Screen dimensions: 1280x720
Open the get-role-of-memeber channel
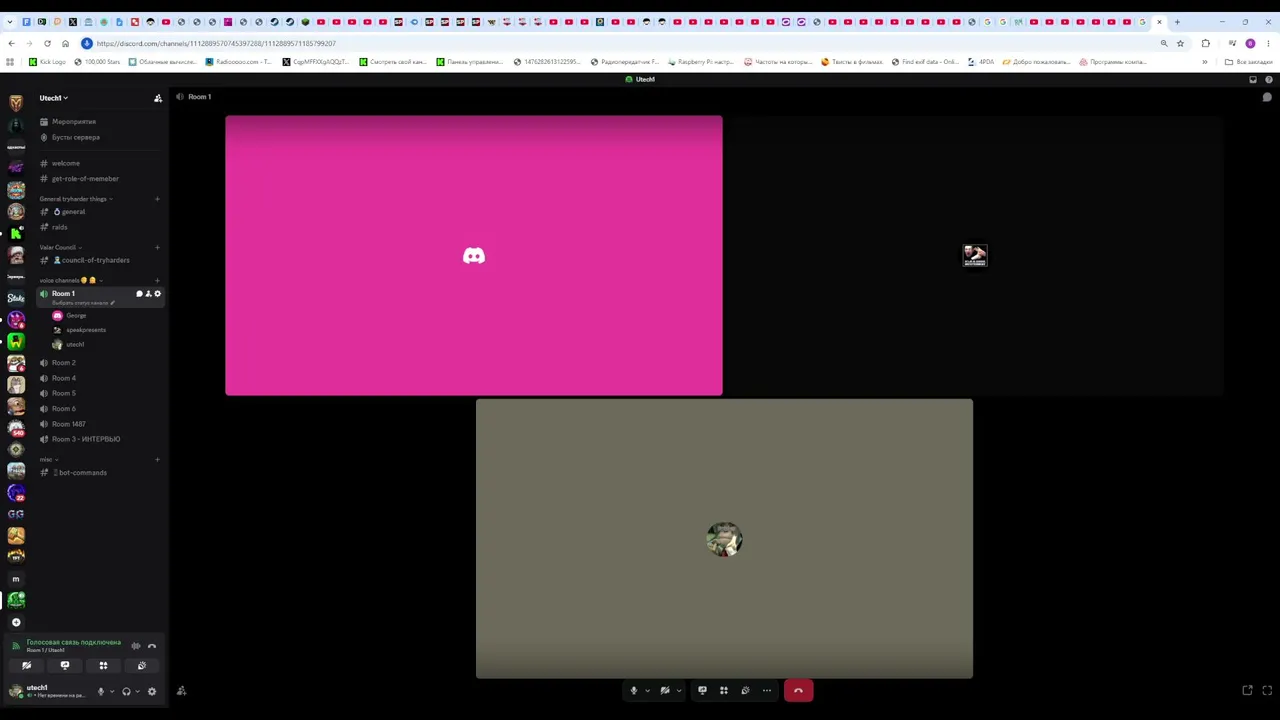(85, 179)
